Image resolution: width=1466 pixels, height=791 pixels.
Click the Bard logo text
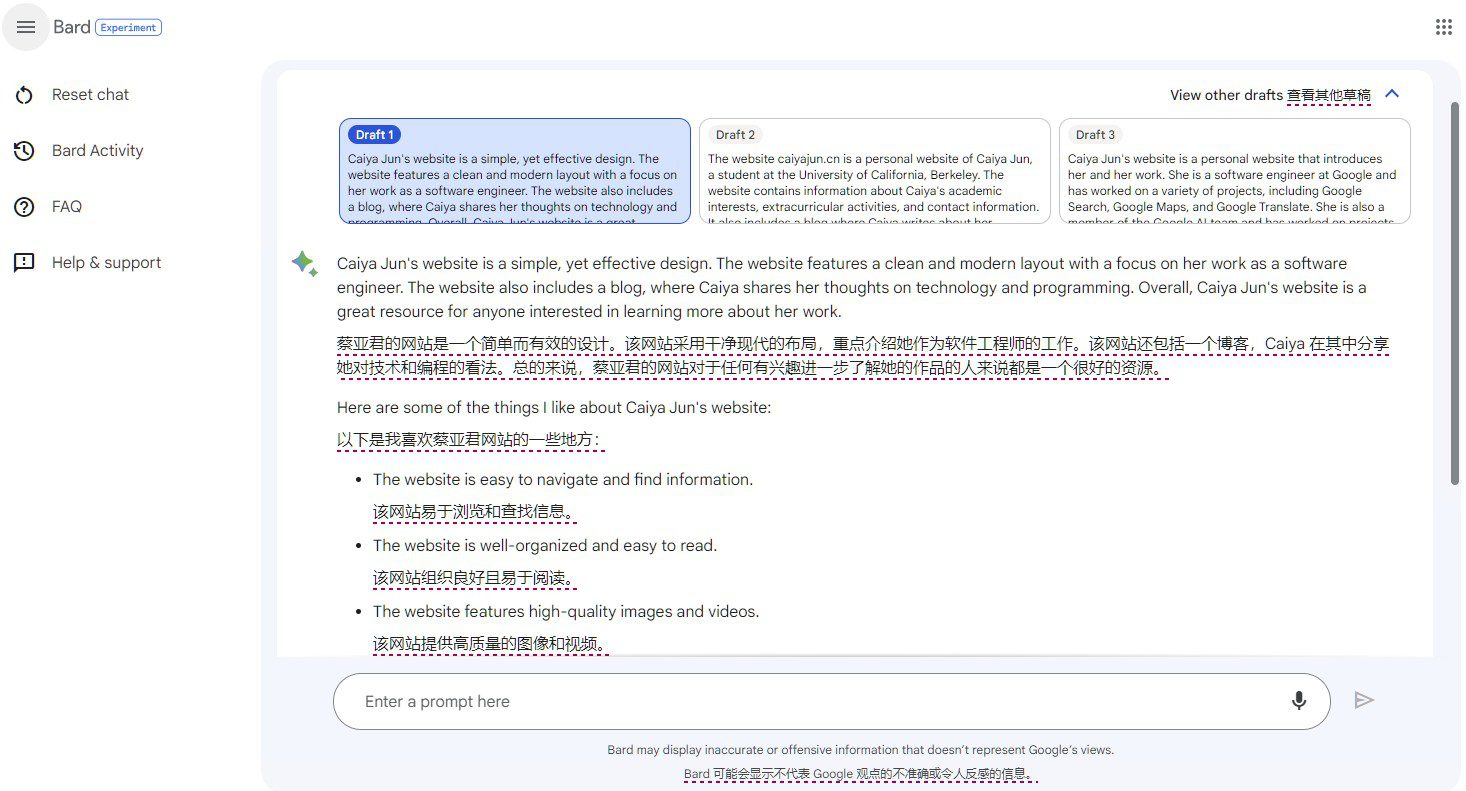[x=72, y=27]
